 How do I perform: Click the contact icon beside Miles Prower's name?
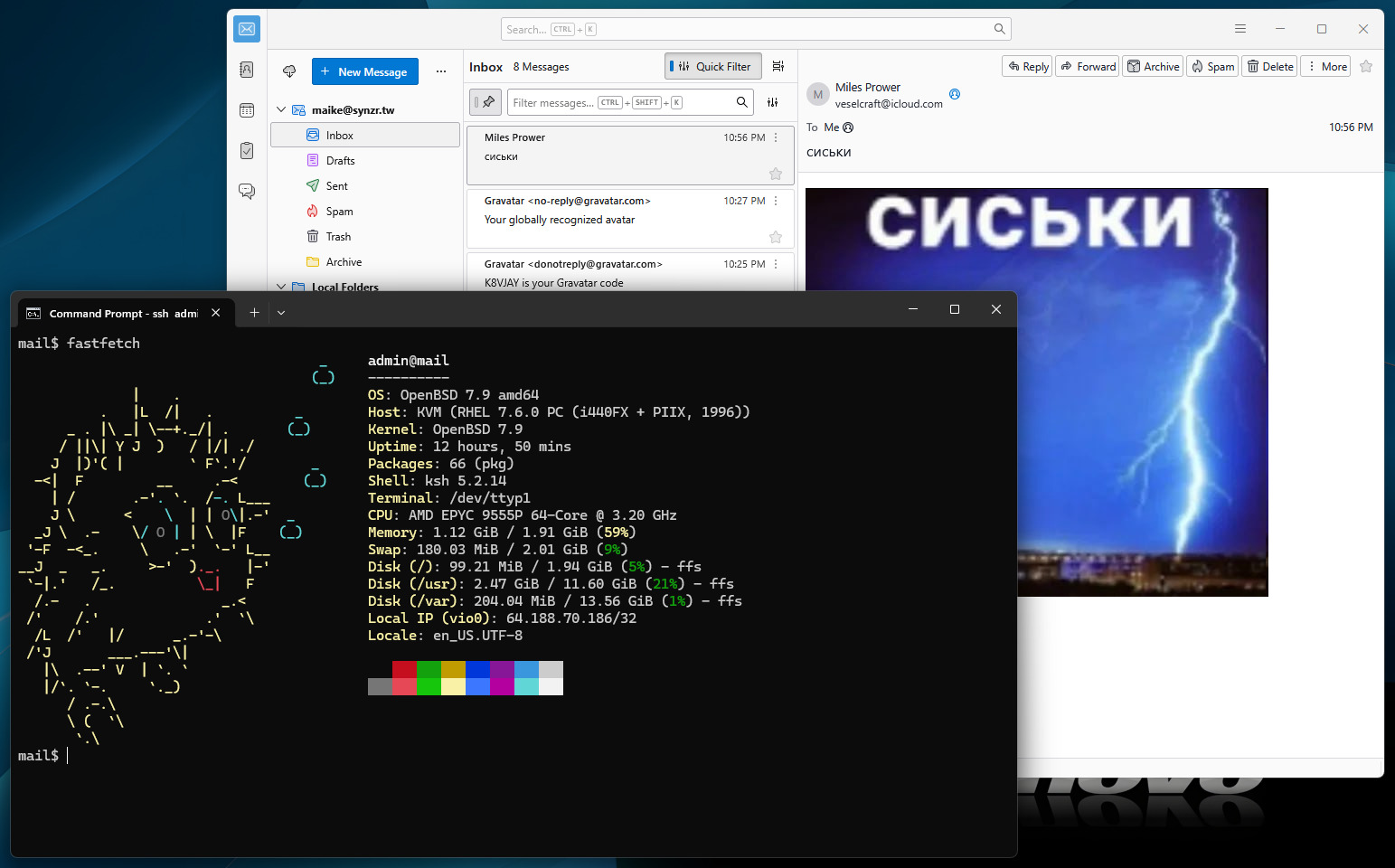pyautogui.click(x=955, y=94)
